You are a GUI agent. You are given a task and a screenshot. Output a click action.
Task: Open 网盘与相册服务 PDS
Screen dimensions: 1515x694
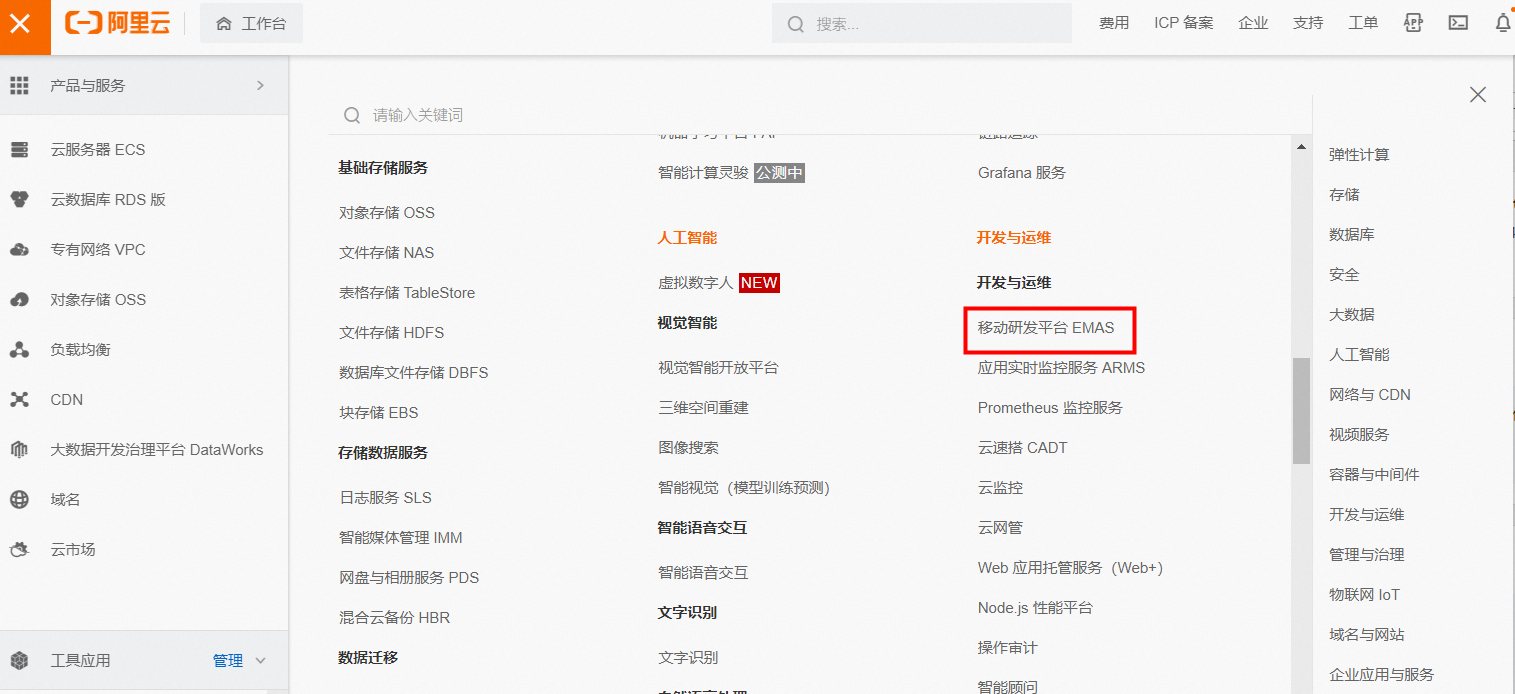[x=409, y=578]
